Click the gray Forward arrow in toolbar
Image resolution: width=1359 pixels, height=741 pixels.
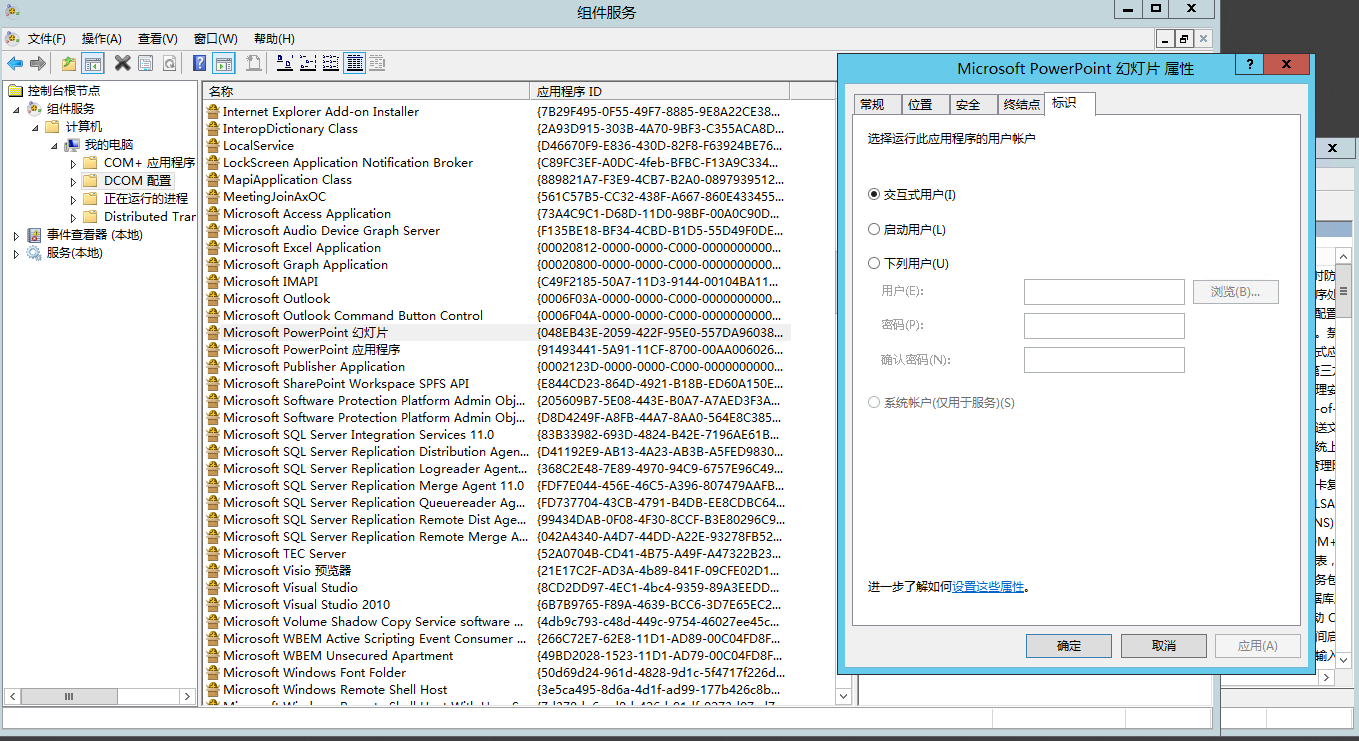38,64
